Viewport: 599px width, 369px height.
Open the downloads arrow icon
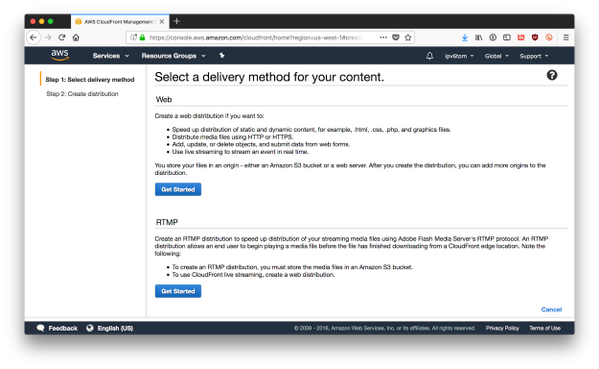465,37
